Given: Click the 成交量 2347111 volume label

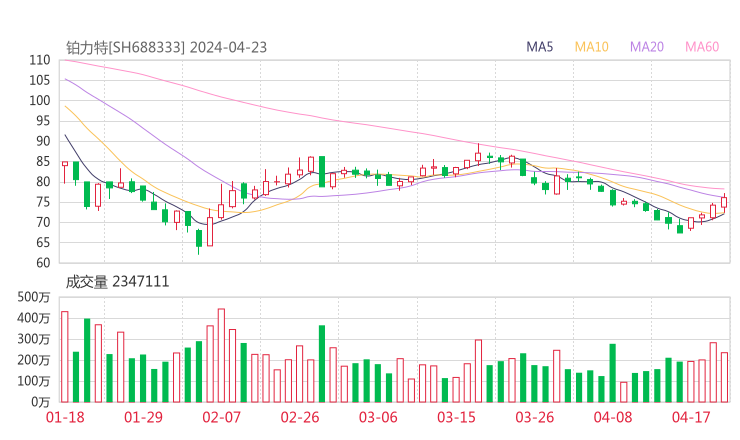Looking at the screenshot, I should [117, 282].
